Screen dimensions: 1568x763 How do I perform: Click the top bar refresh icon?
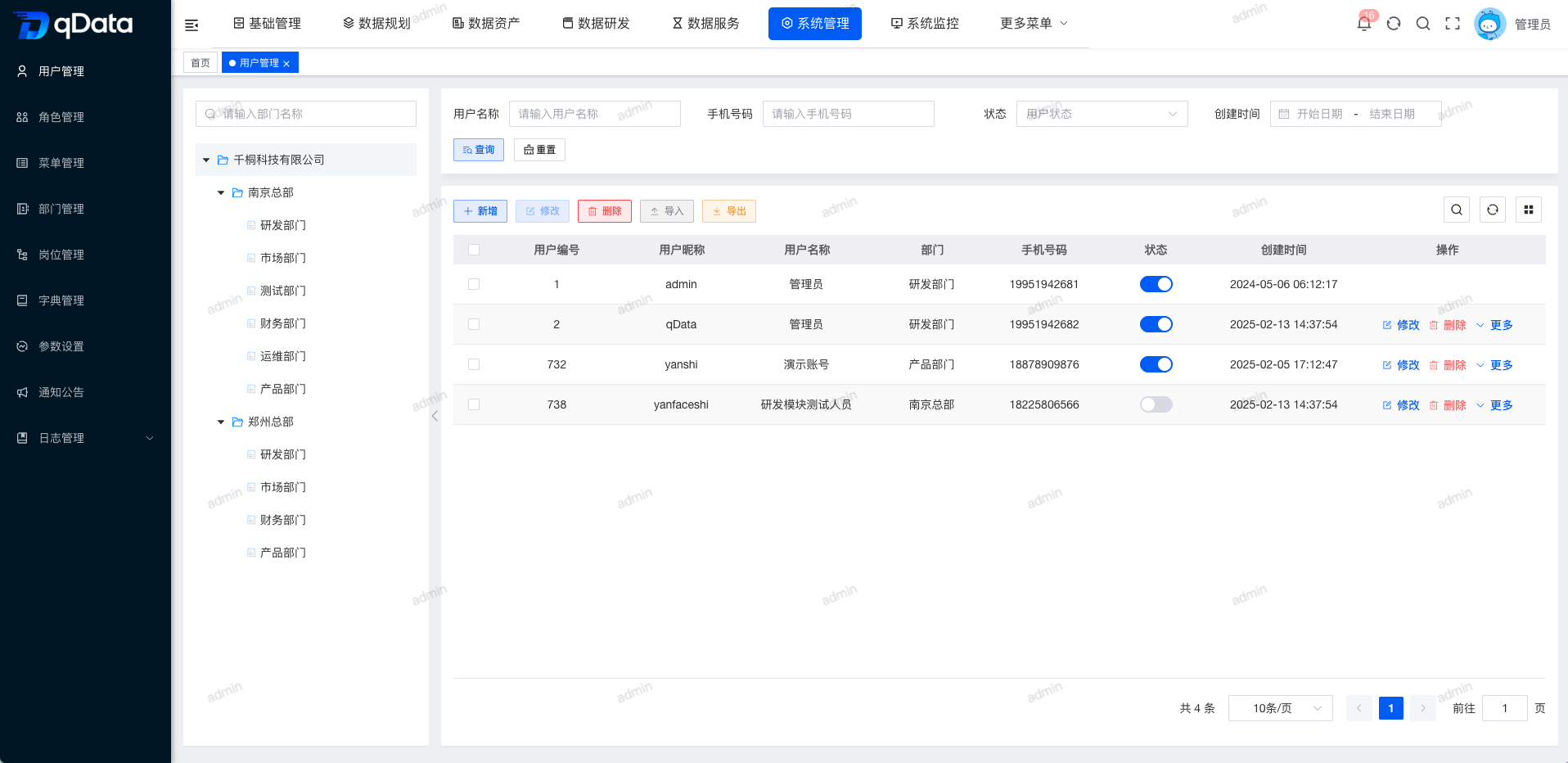click(1394, 24)
